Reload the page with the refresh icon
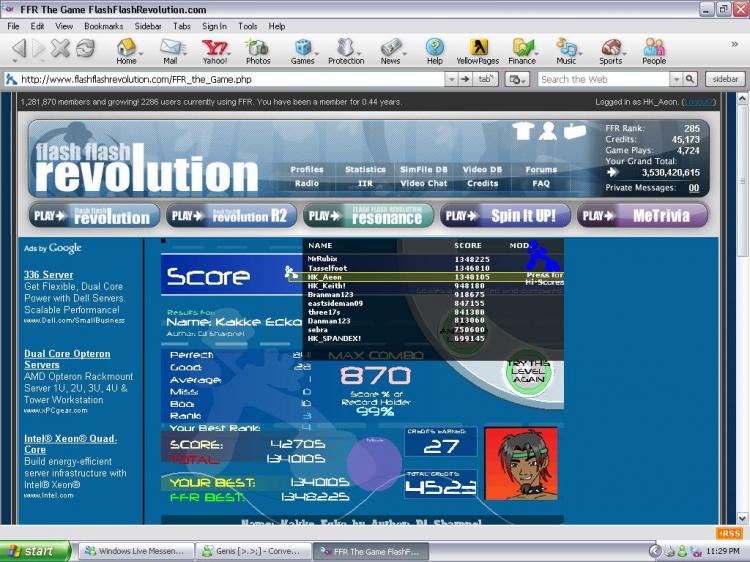 (85, 48)
